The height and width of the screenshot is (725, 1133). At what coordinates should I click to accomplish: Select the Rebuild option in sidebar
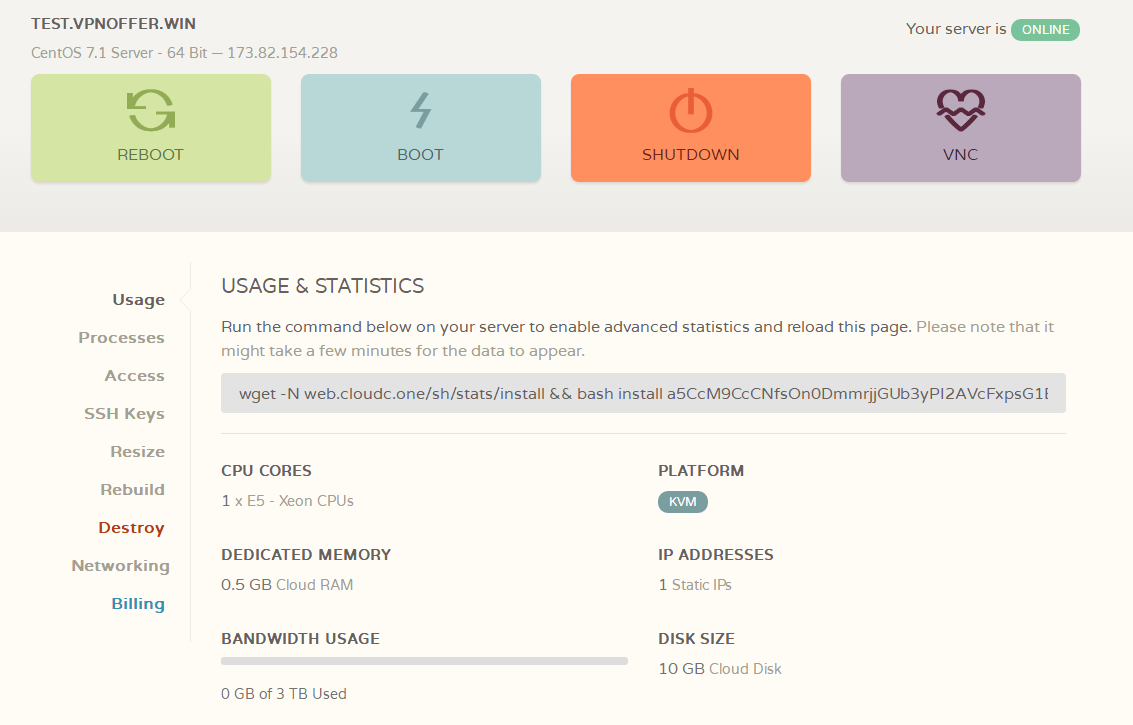132,490
